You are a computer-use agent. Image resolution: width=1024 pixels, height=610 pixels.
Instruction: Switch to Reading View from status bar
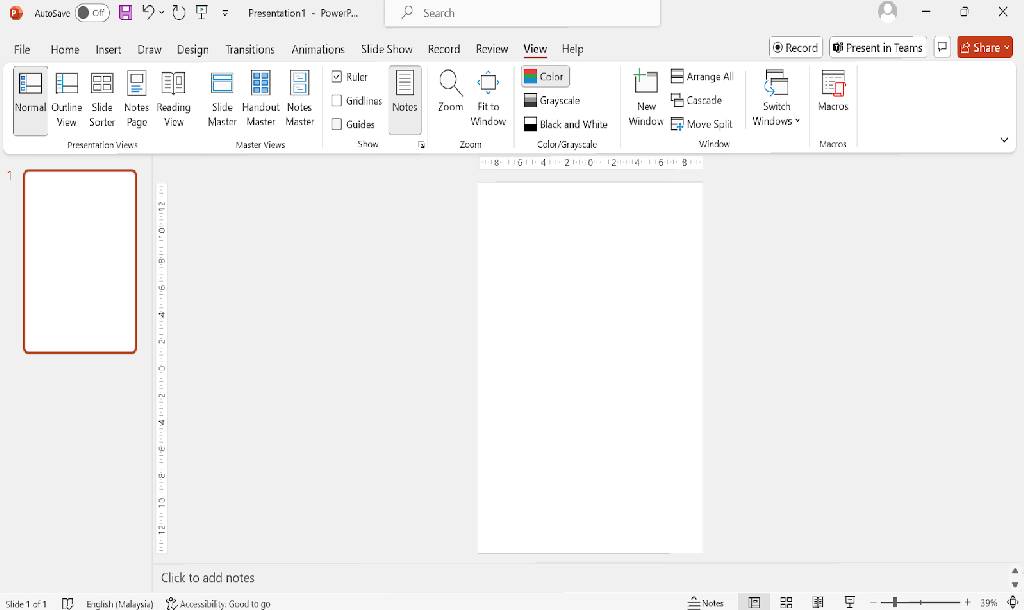(818, 602)
